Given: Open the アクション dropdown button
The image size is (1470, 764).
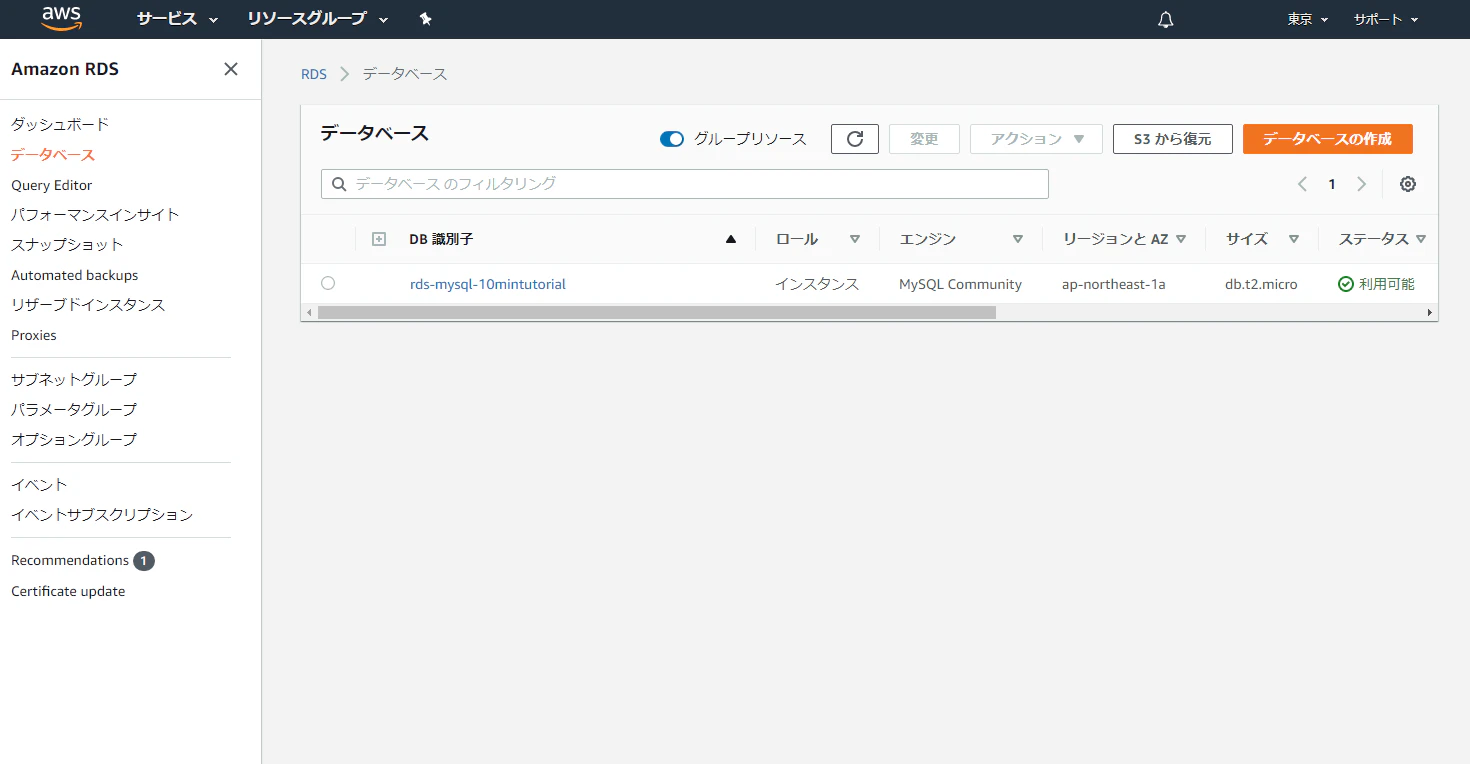Looking at the screenshot, I should pyautogui.click(x=1036, y=139).
